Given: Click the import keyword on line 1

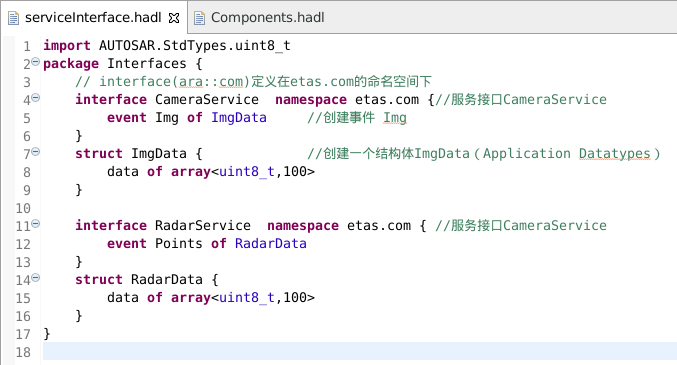Looking at the screenshot, I should [67, 45].
